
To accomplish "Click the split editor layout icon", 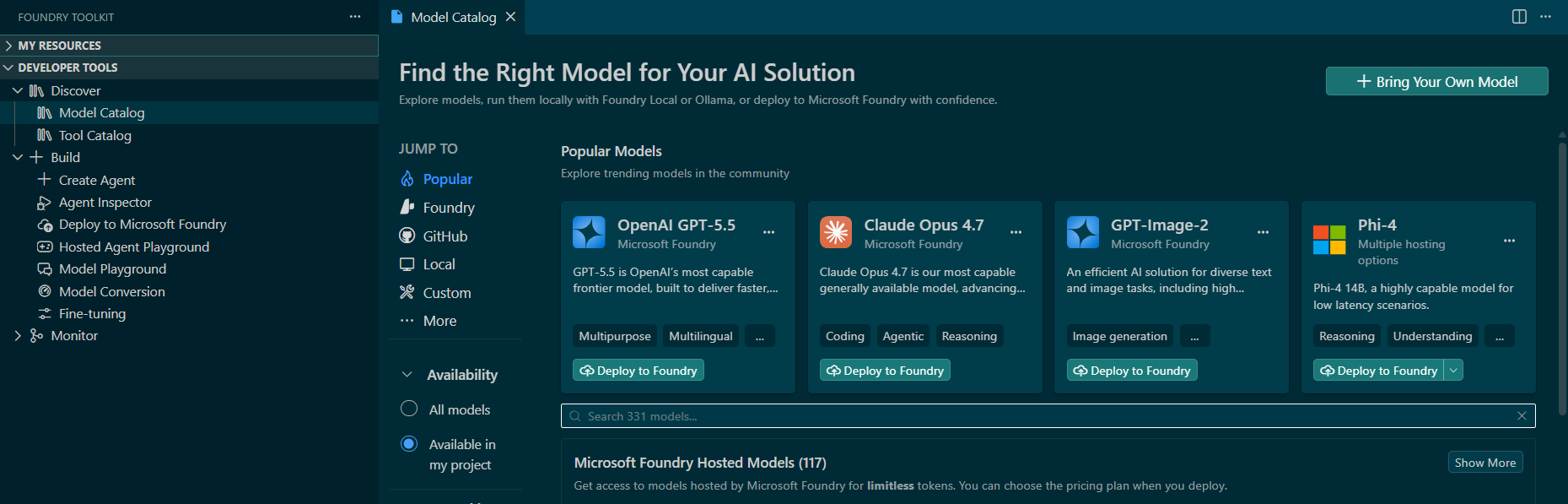I will click(x=1519, y=17).
